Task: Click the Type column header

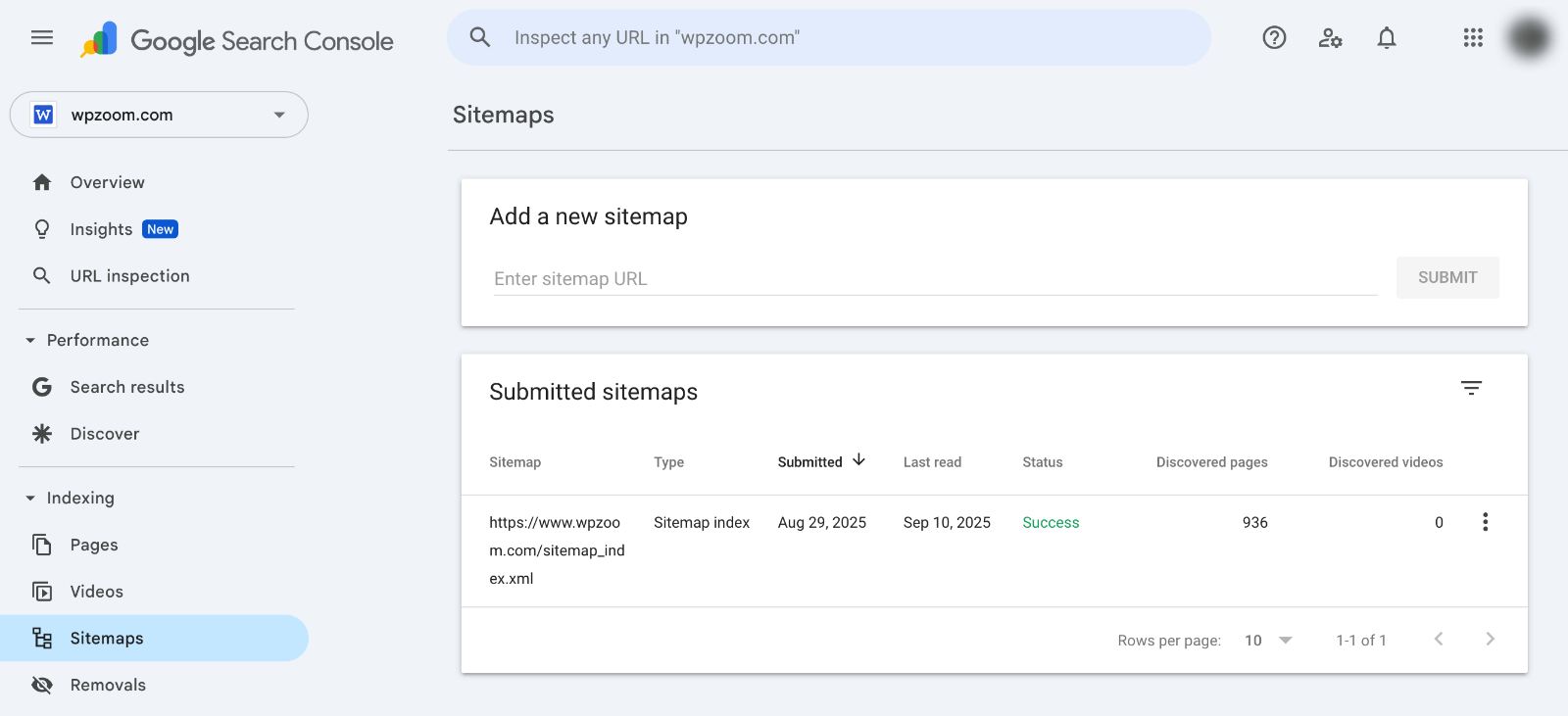Action: click(669, 462)
